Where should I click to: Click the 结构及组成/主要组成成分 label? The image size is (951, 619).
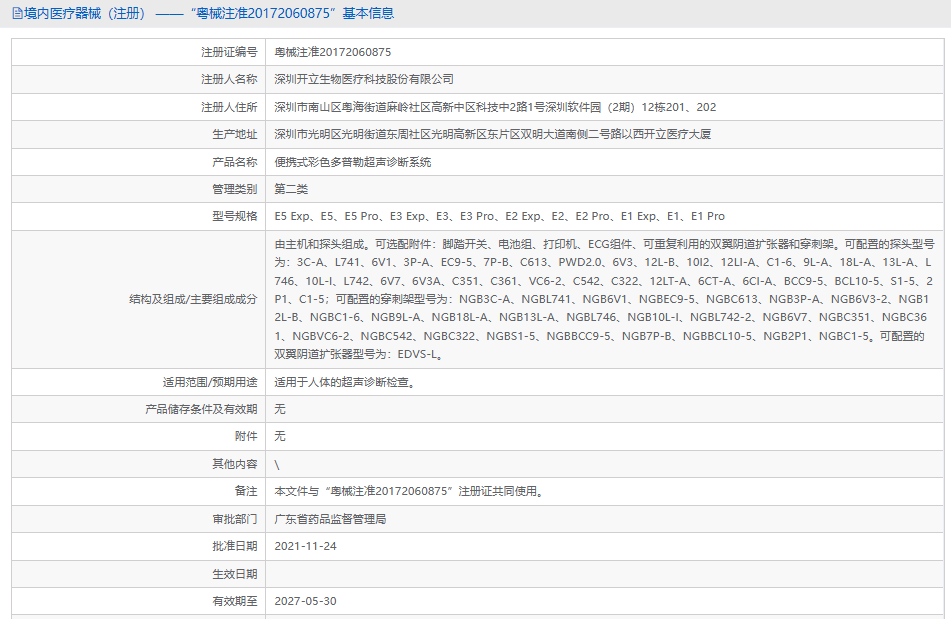pyautogui.click(x=193, y=299)
